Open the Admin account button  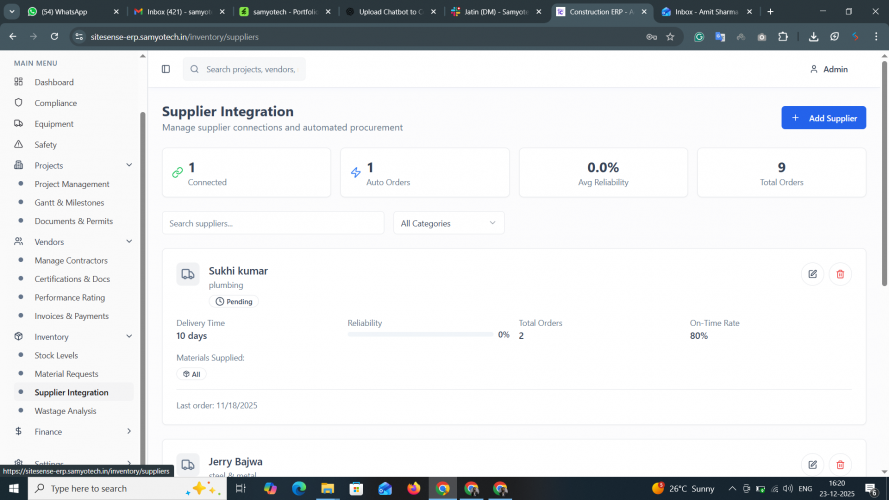point(829,69)
